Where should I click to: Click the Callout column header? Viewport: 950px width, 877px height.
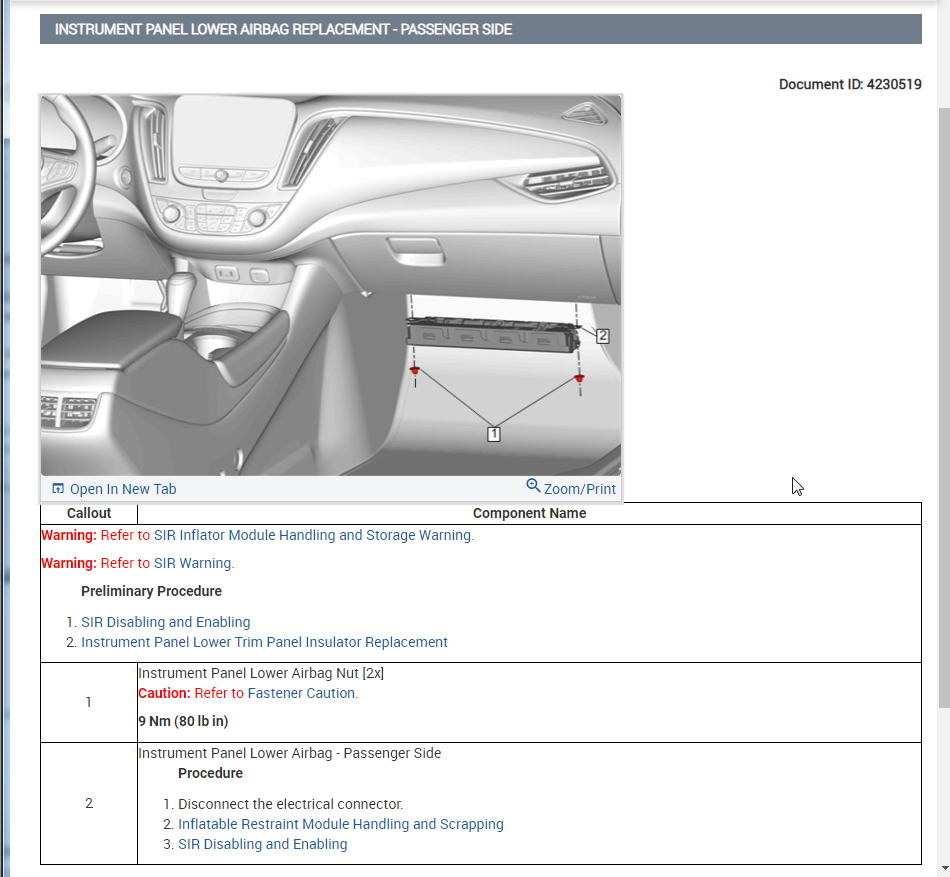[89, 513]
